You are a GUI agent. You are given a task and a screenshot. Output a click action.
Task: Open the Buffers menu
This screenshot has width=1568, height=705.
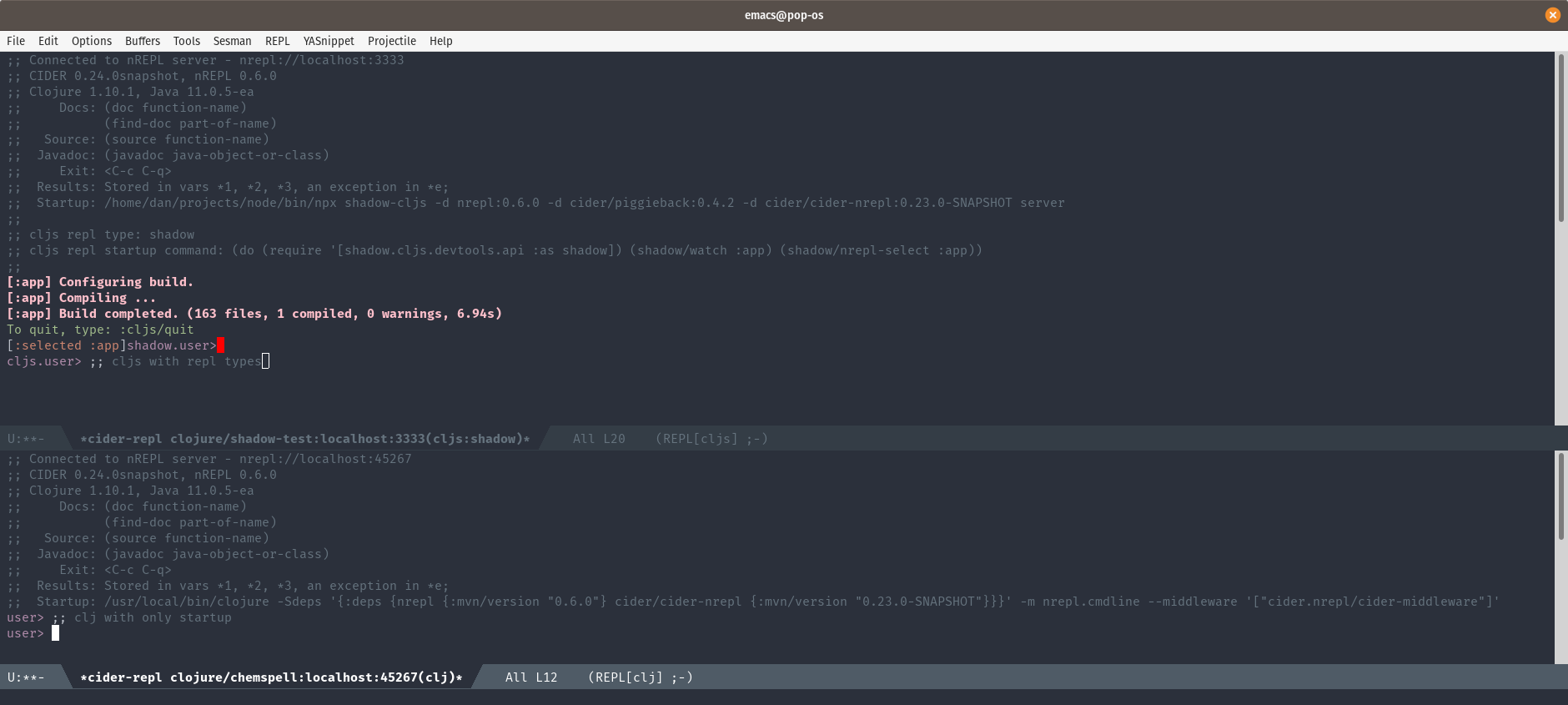(x=143, y=41)
